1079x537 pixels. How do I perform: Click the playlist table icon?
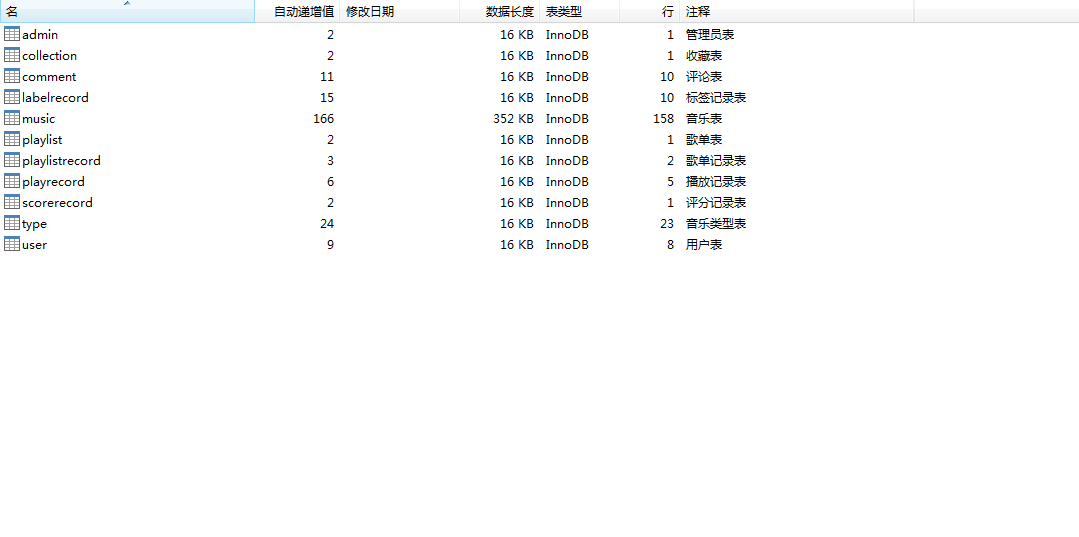12,139
